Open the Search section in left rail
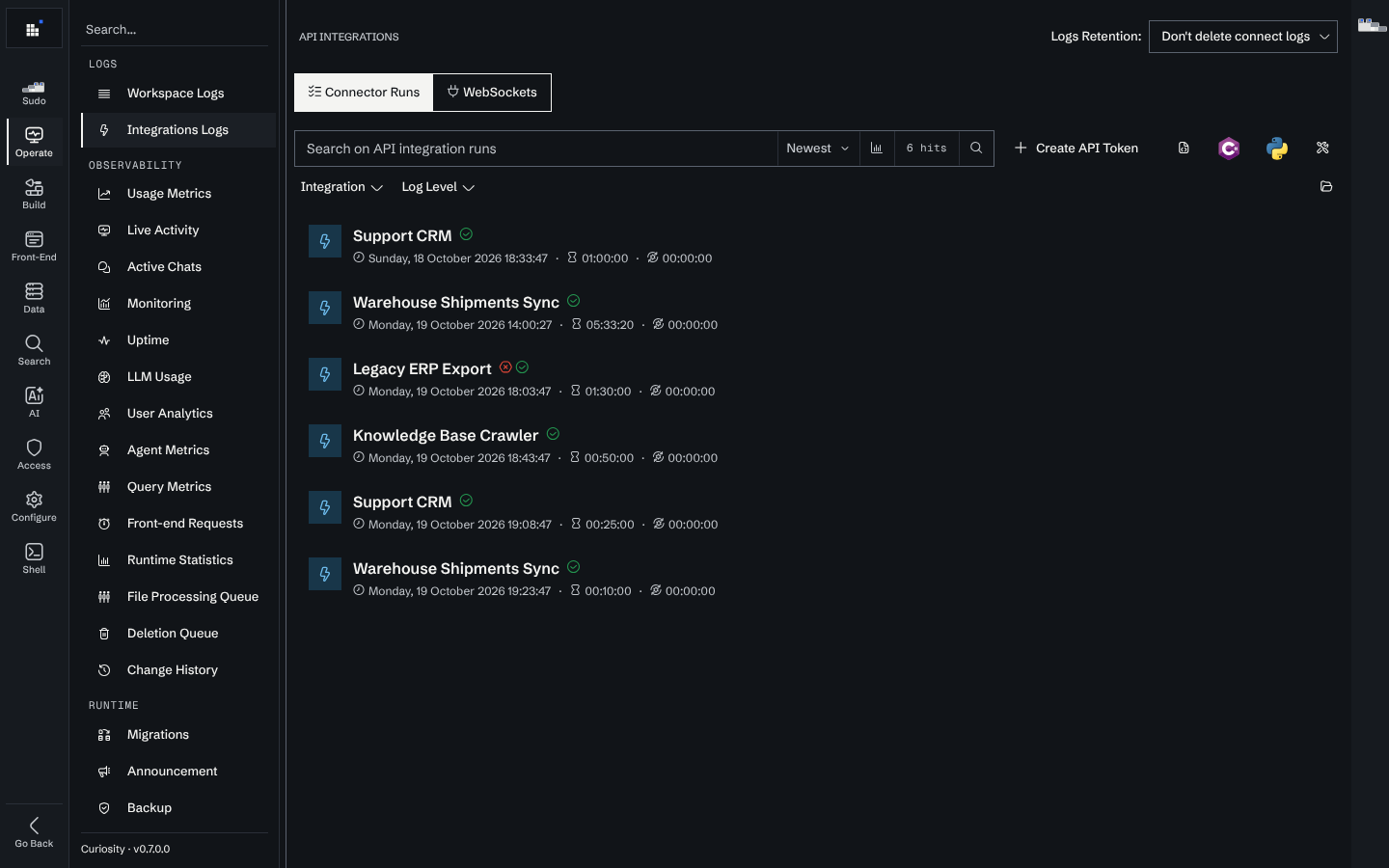Screen dimensions: 1389x868 [x=34, y=350]
